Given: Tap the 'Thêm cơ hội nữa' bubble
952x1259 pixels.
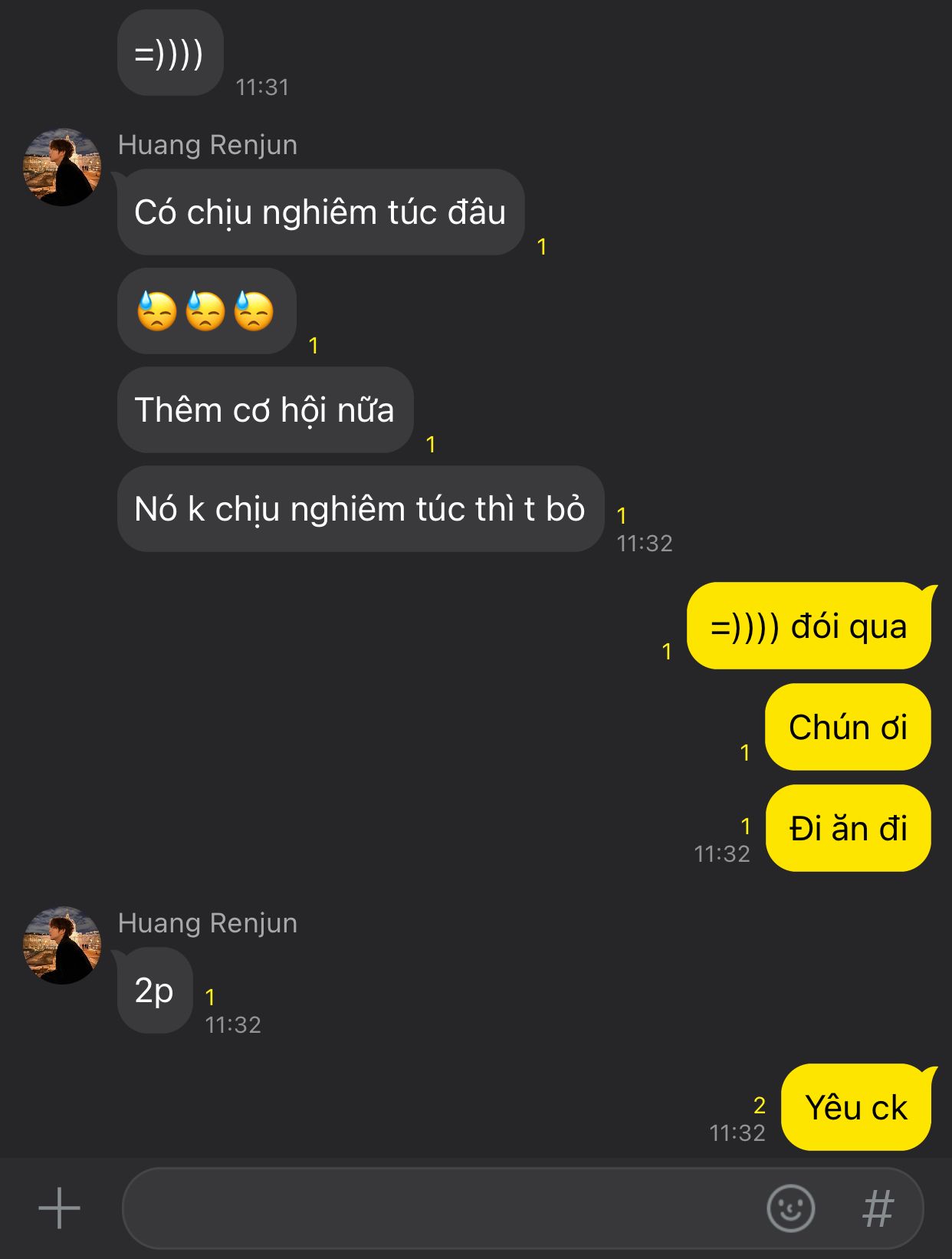Looking at the screenshot, I should [x=265, y=410].
